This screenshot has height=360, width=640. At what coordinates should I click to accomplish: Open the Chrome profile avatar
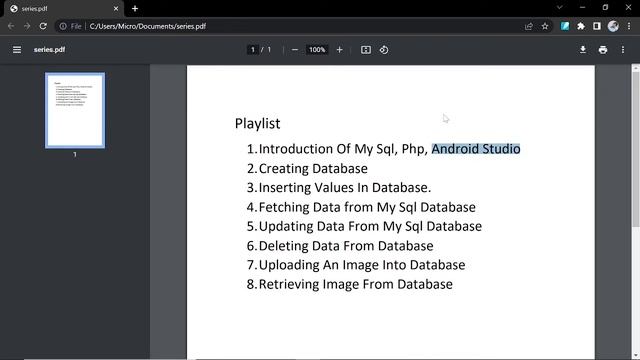613,26
